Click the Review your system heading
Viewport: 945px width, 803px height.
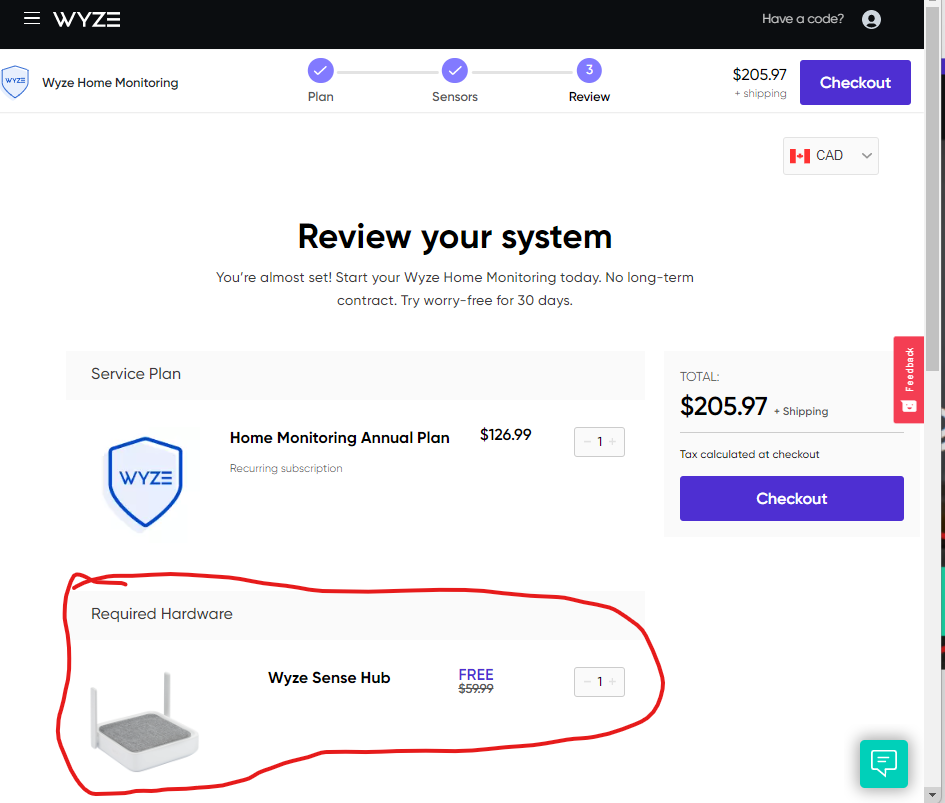[454, 236]
